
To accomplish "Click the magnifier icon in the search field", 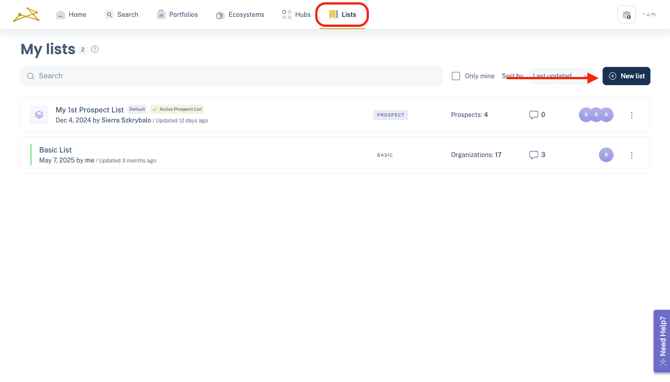I will pyautogui.click(x=30, y=76).
